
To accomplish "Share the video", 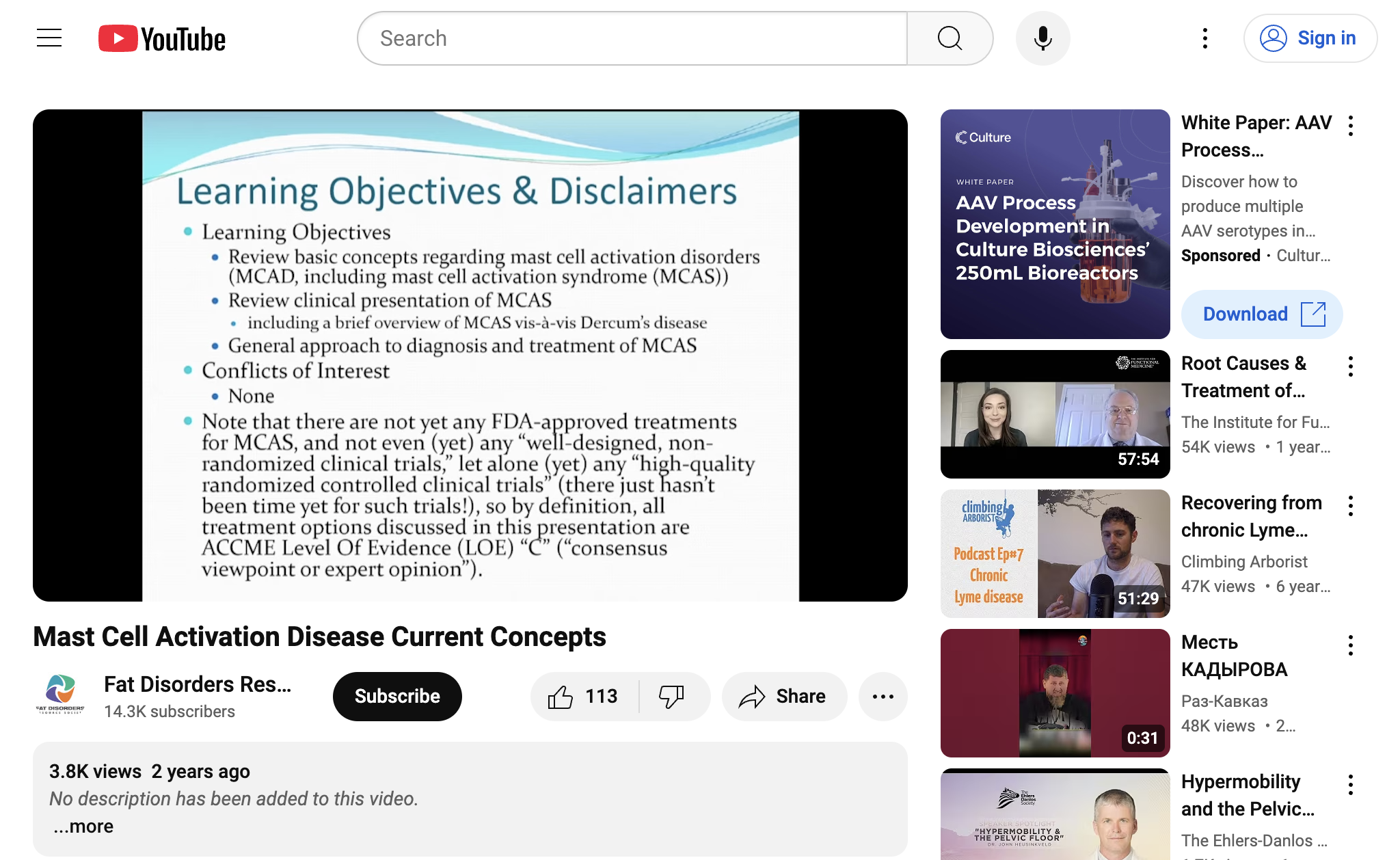I will tap(784, 696).
